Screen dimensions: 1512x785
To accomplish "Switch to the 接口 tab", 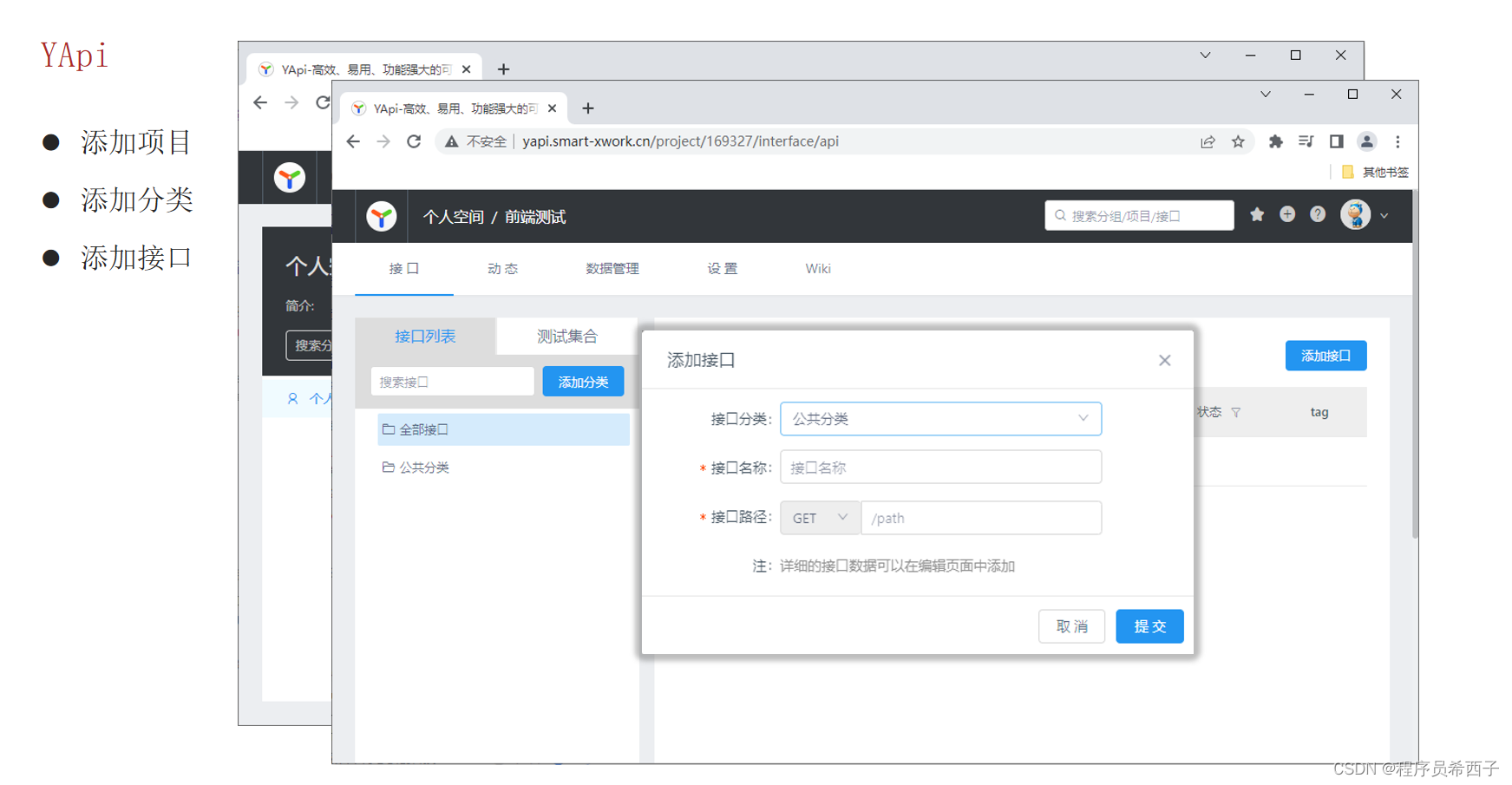I will 404,269.
